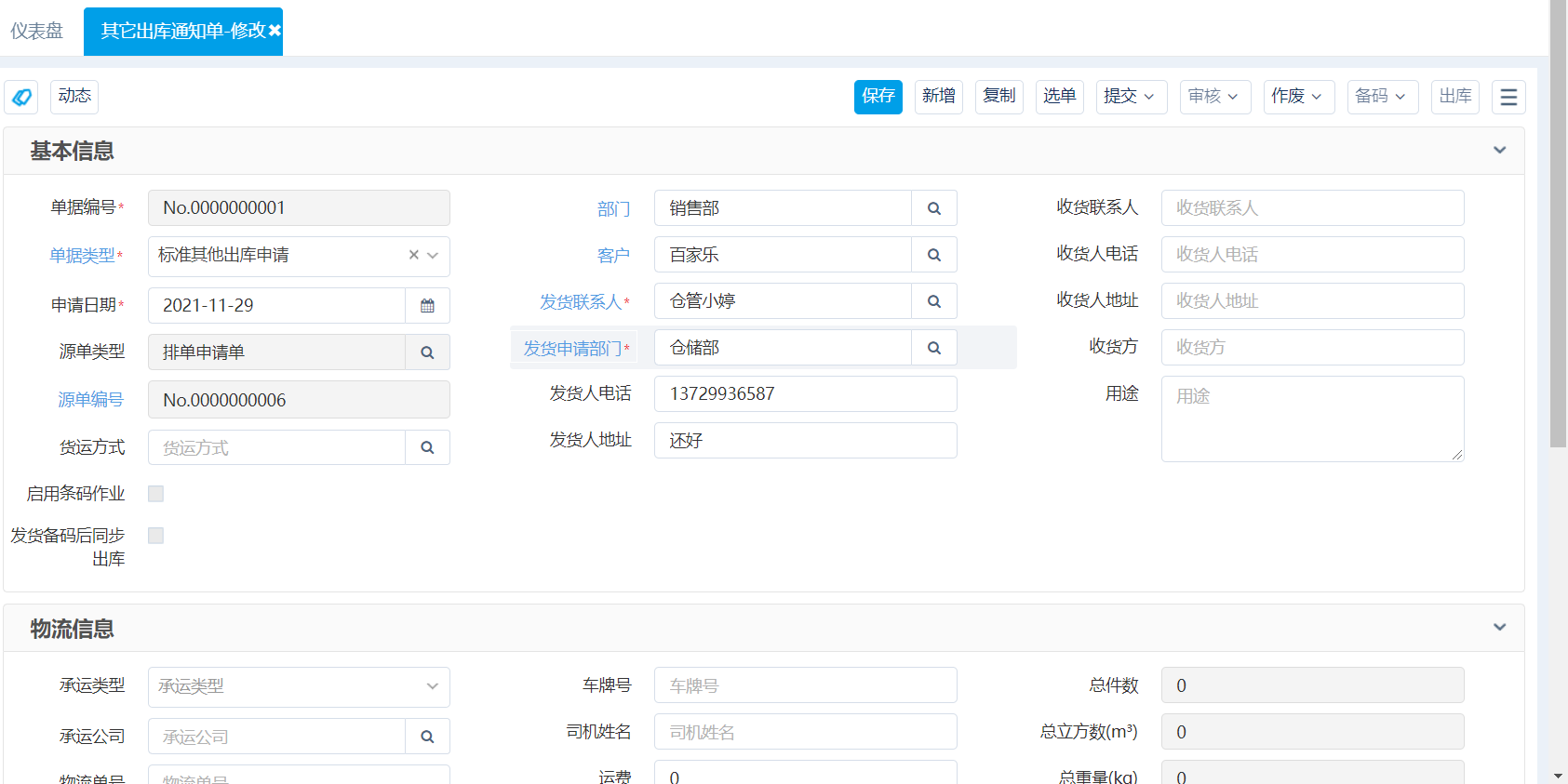The width and height of the screenshot is (1568, 784).
Task: Focus the 发货人电话 input field
Action: coord(806,394)
